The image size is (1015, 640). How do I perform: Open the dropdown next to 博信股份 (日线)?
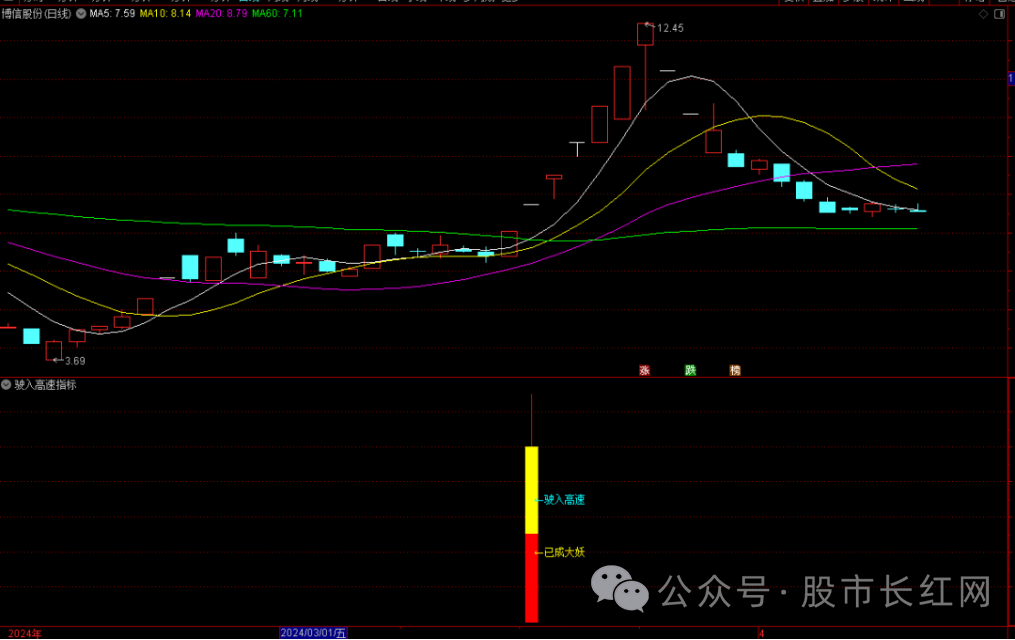point(81,14)
